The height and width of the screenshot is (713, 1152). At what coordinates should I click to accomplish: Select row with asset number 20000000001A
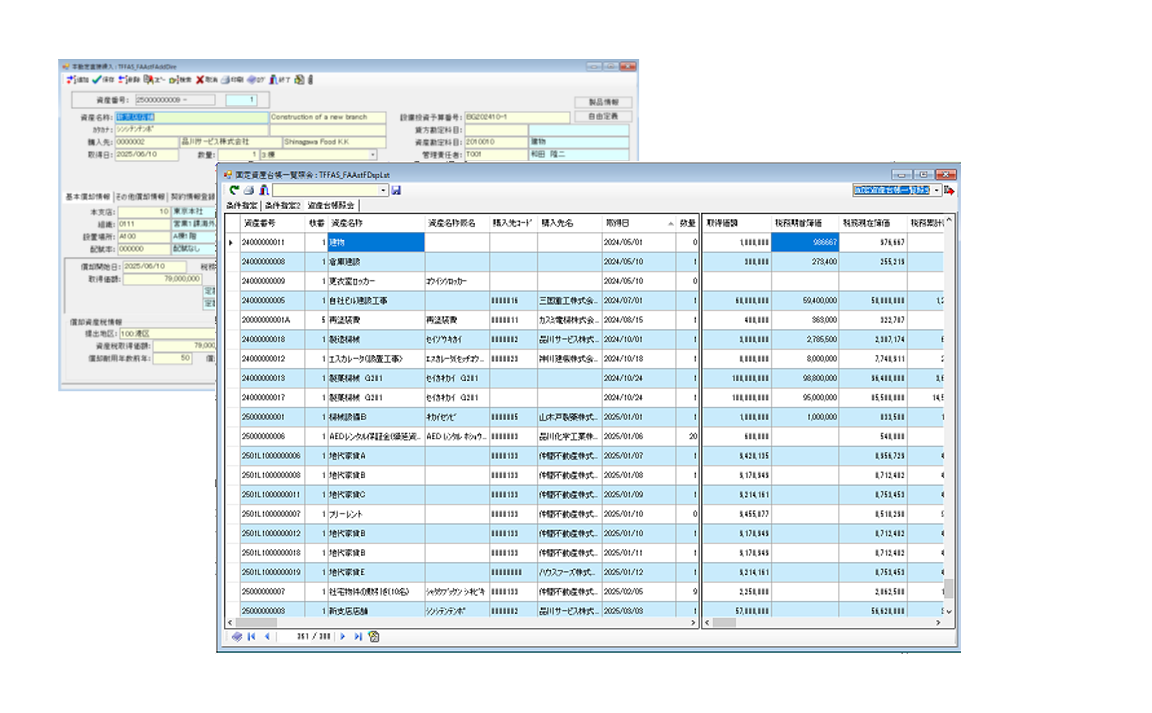(x=273, y=320)
